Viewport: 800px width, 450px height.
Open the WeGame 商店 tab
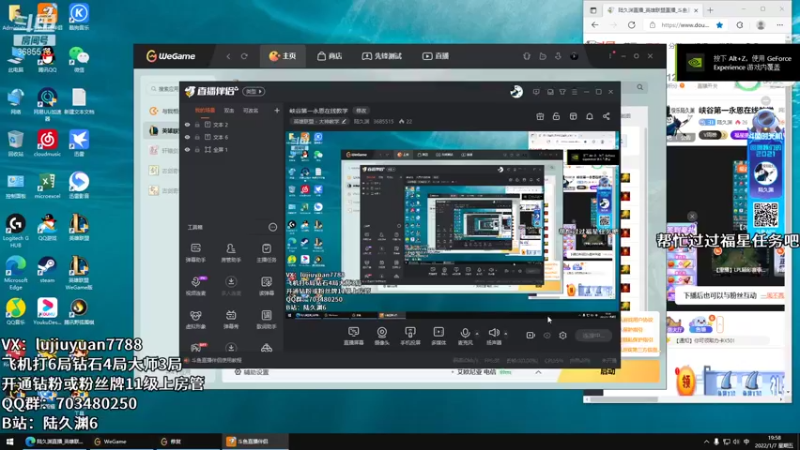[330, 56]
